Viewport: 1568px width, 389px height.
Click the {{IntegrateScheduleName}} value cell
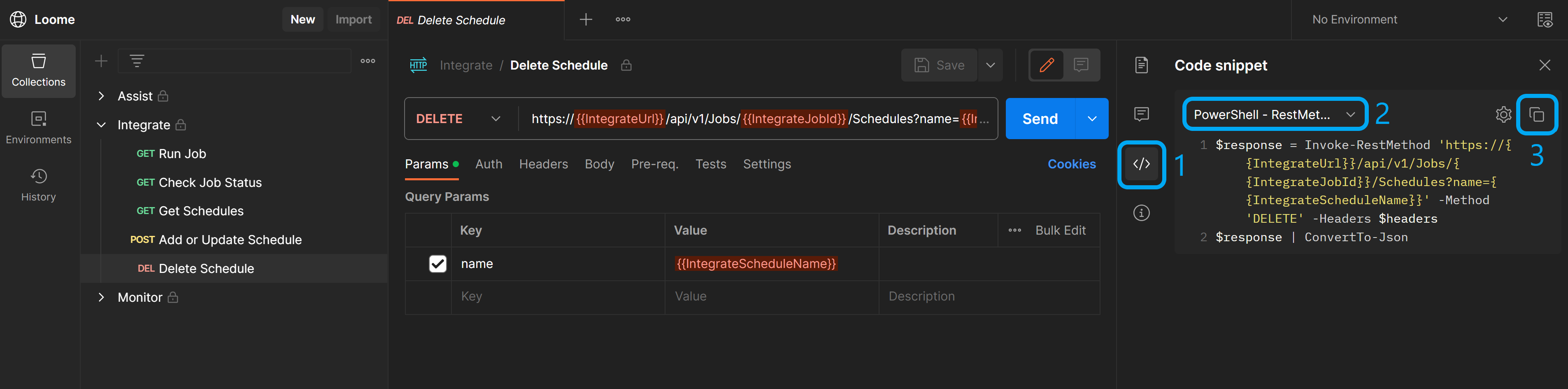tap(771, 263)
